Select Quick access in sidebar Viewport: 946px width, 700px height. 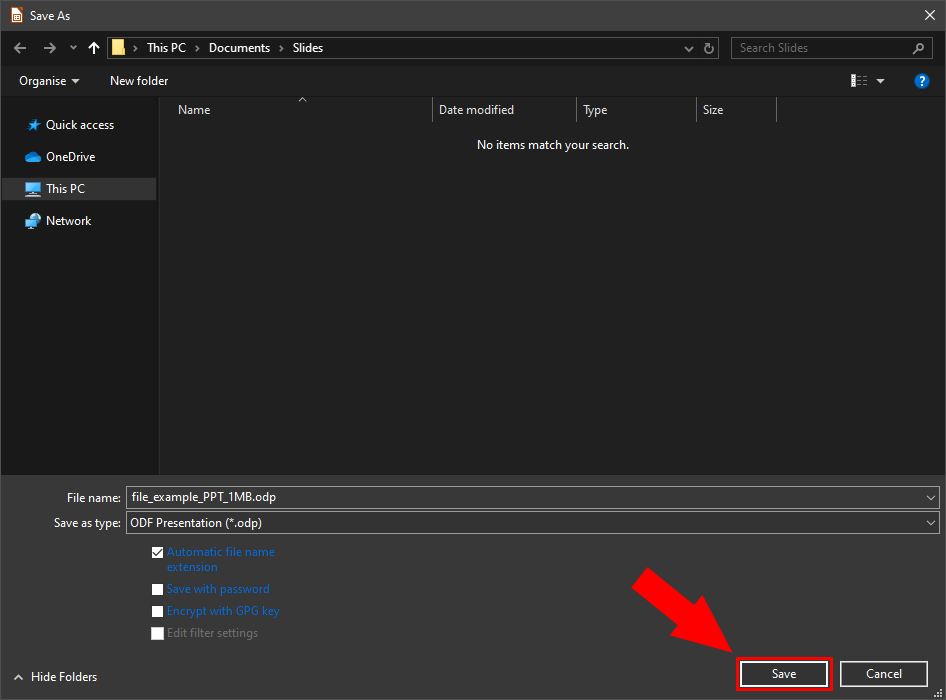(x=79, y=125)
